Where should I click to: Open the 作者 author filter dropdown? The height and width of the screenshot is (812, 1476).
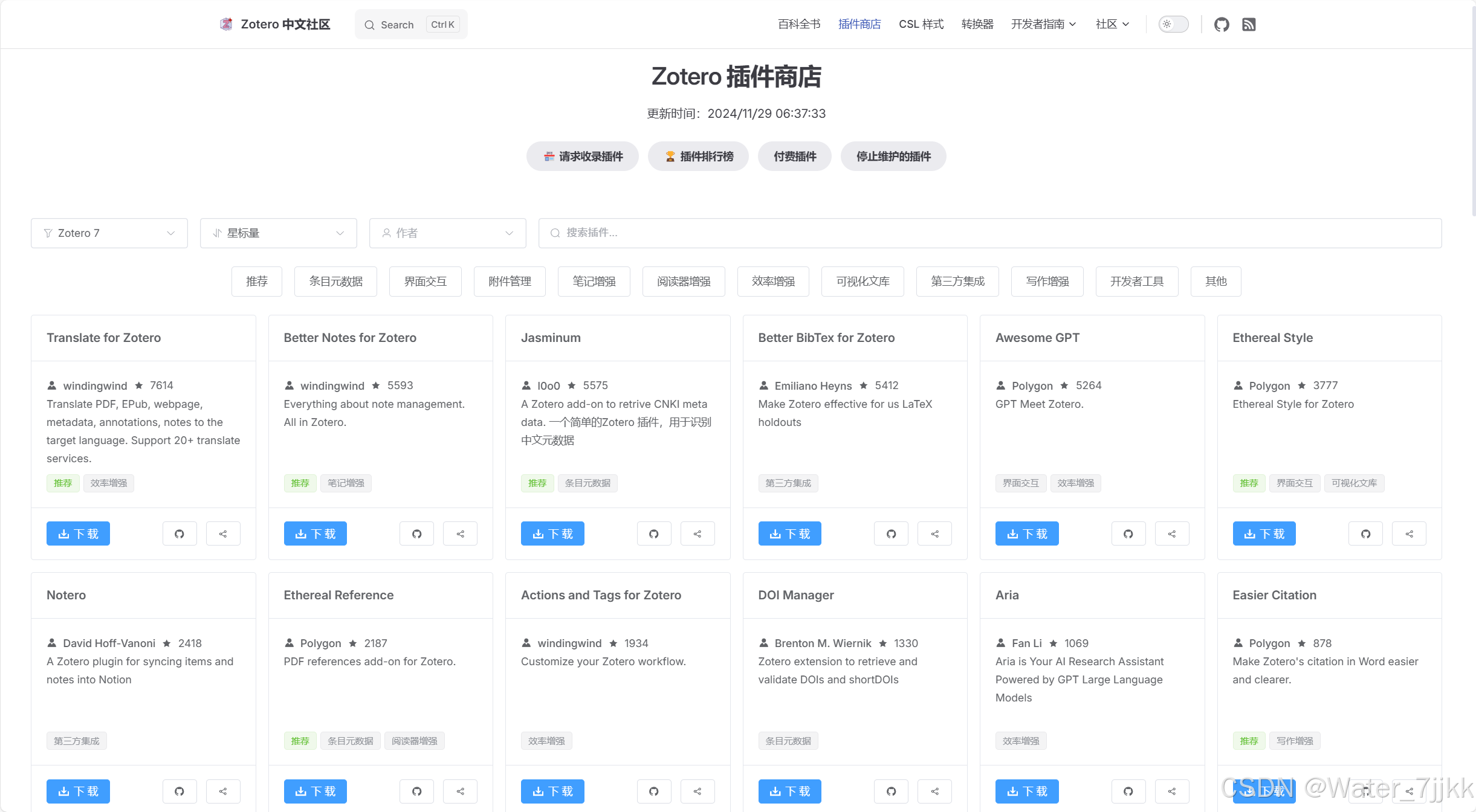point(448,233)
